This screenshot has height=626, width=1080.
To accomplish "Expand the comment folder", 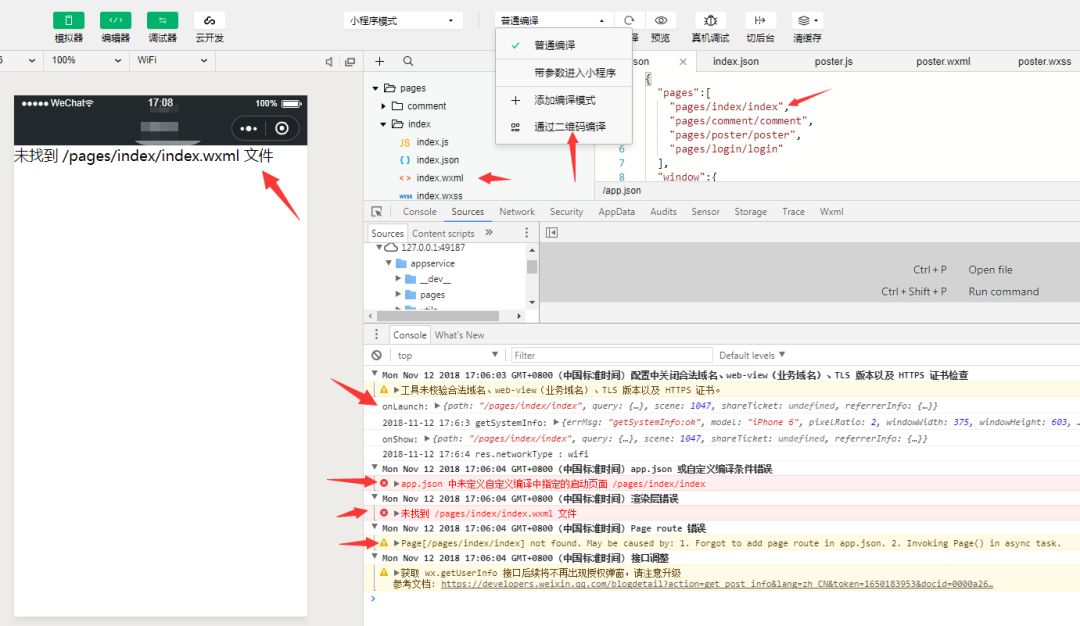I will (x=384, y=106).
